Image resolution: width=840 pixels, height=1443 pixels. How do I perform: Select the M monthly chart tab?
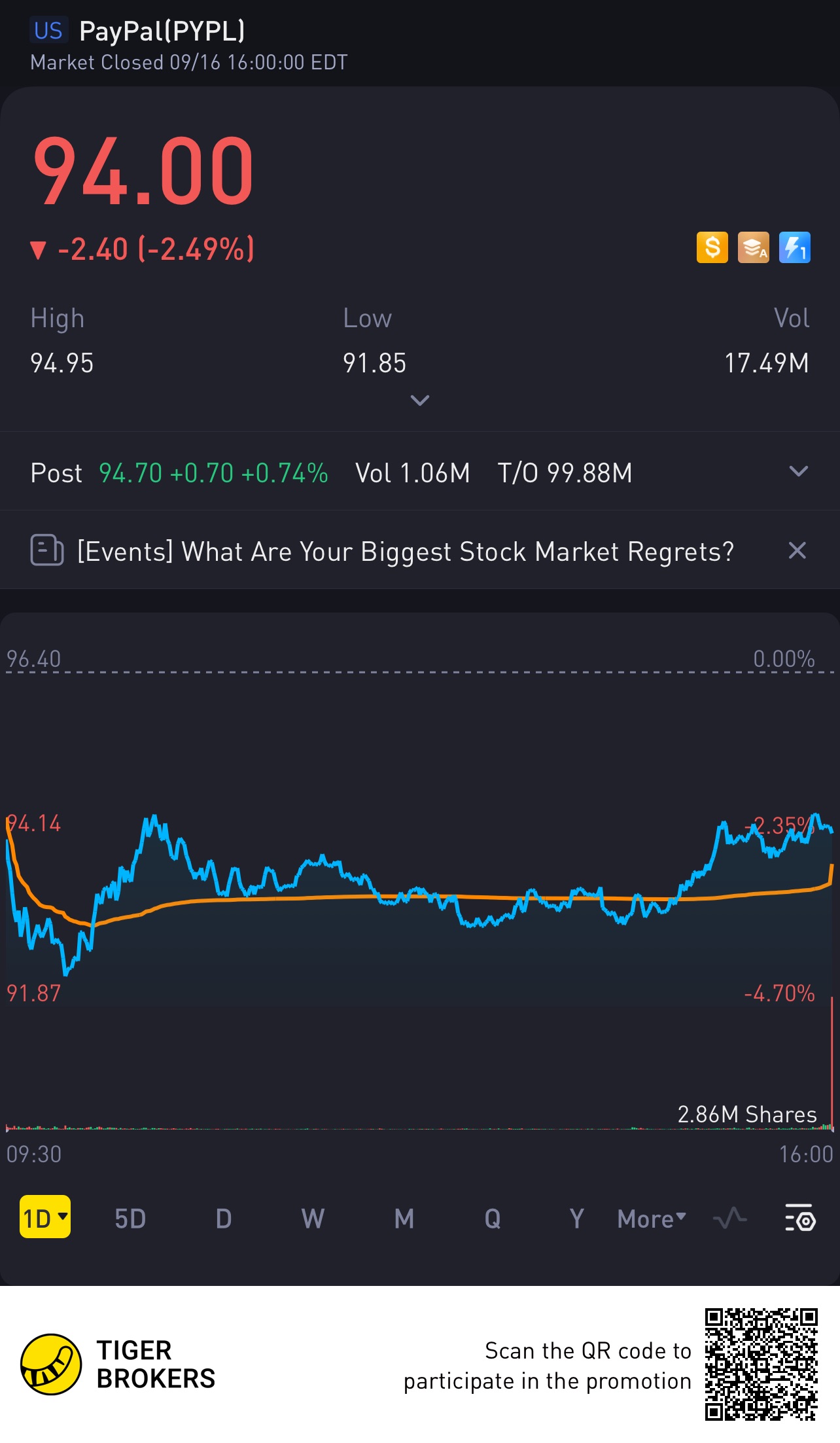tap(404, 1219)
